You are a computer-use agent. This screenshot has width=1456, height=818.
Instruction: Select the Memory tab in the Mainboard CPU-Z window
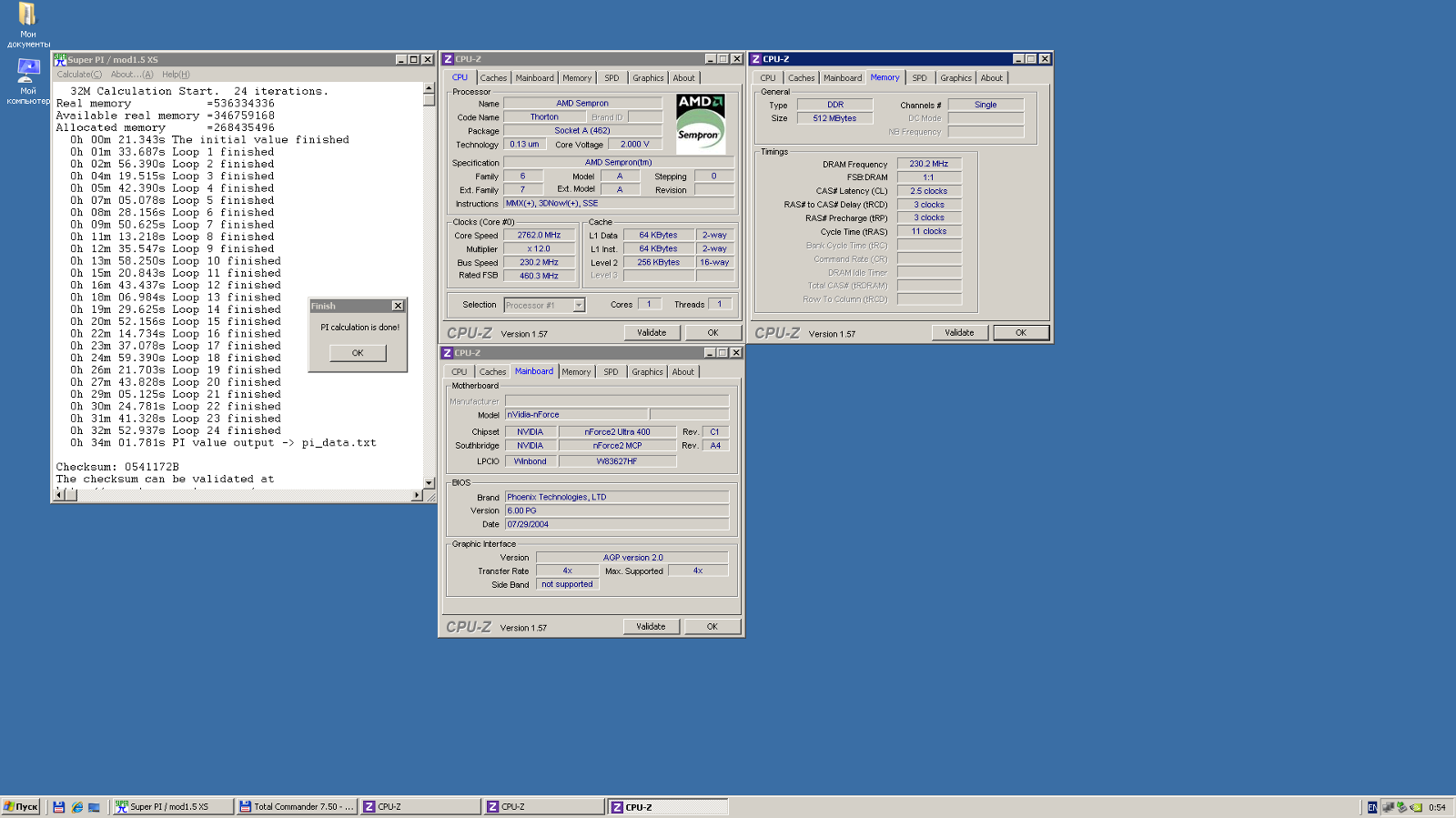(x=576, y=372)
